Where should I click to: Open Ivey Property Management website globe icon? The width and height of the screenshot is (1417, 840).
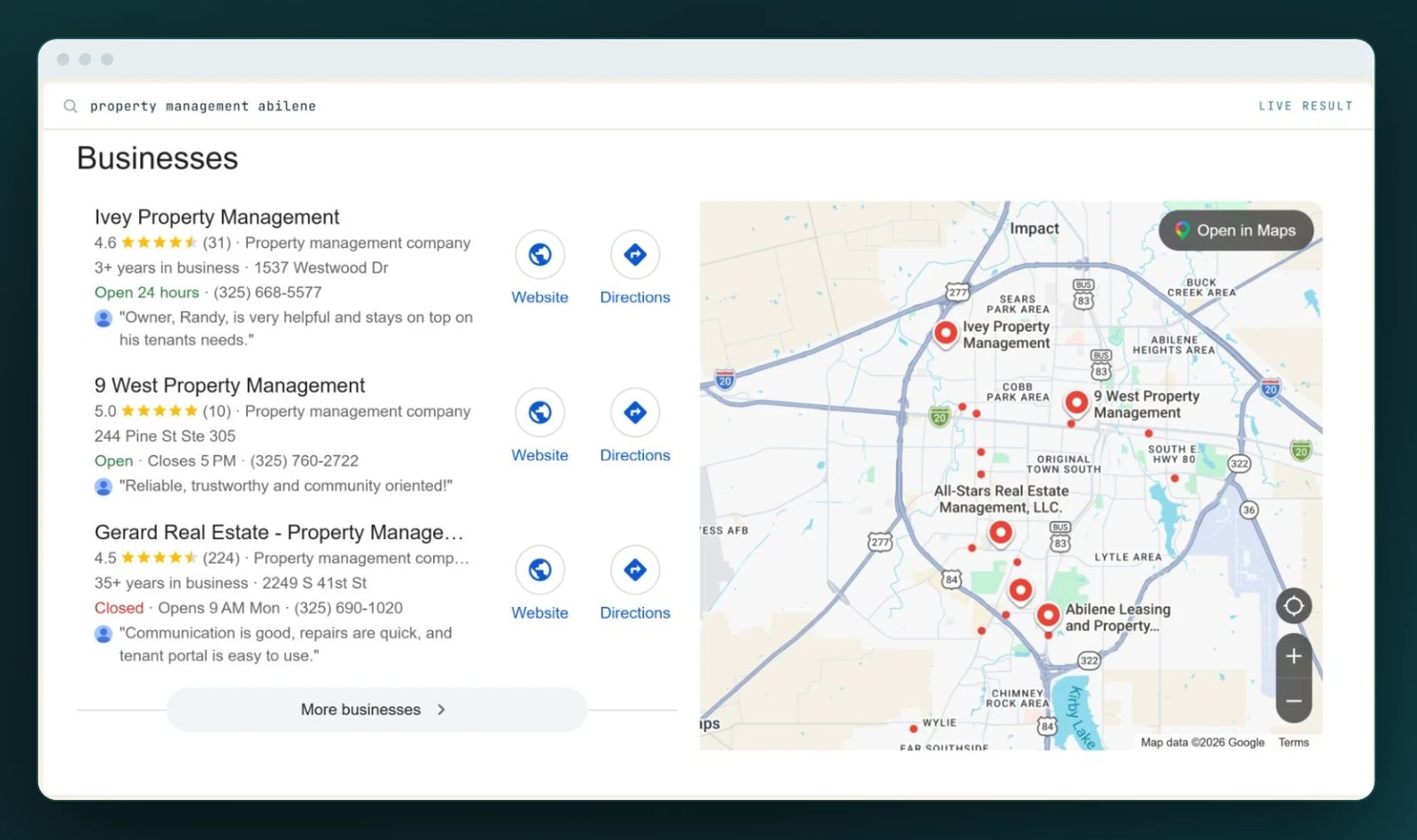[x=540, y=255]
